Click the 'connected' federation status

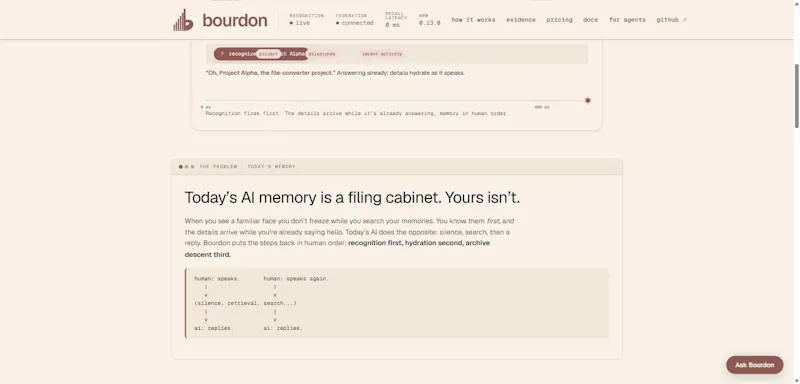pos(355,23)
